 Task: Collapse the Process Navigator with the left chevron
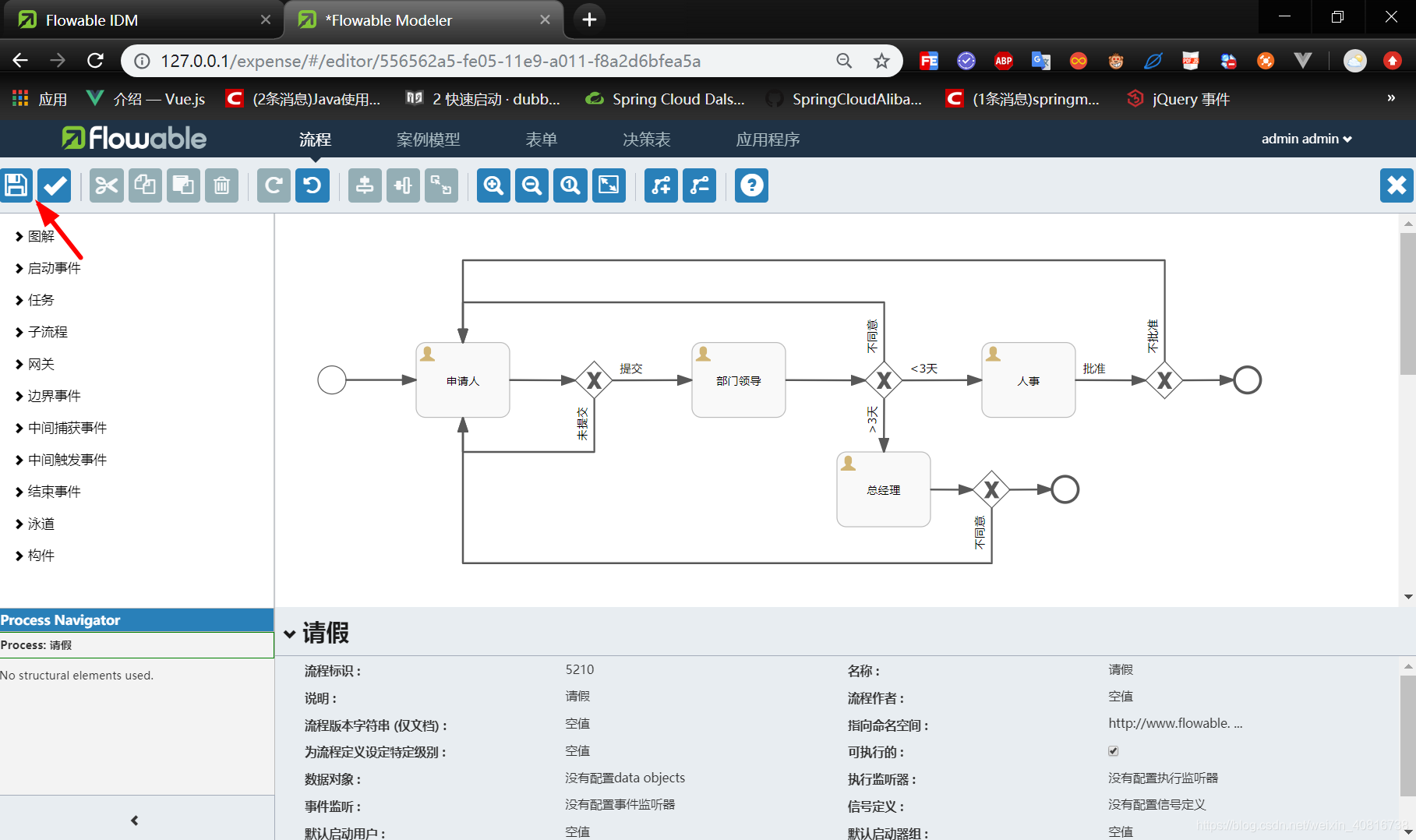coord(134,820)
